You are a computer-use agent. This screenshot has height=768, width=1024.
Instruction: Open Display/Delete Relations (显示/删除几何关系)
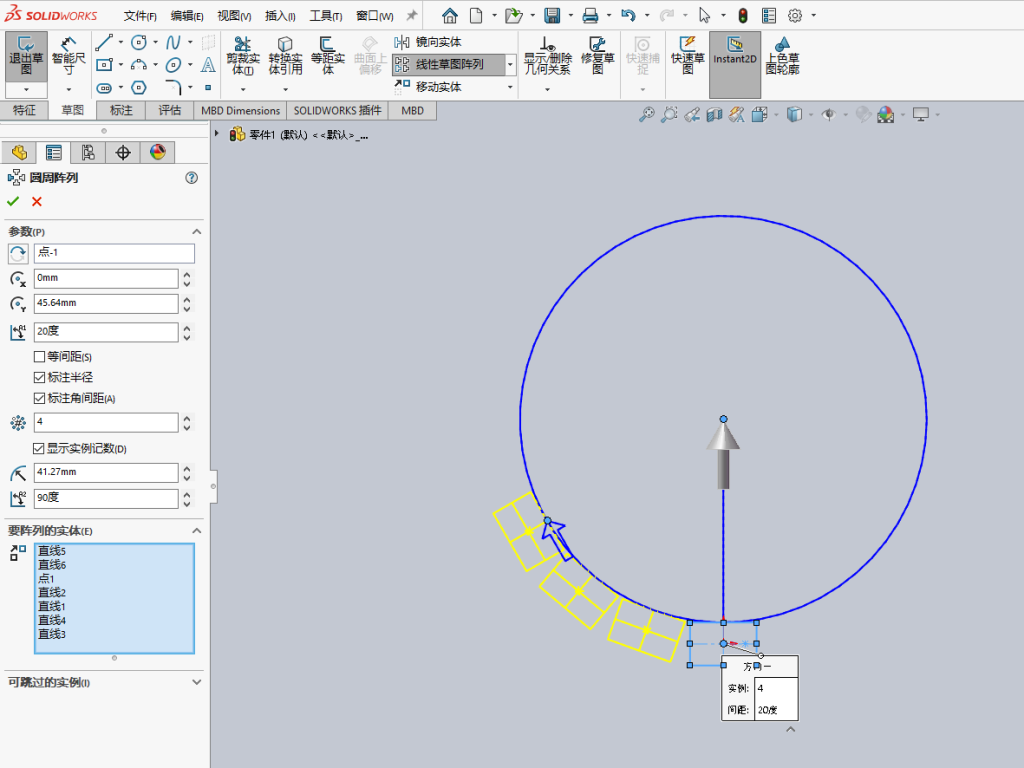pyautogui.click(x=548, y=56)
